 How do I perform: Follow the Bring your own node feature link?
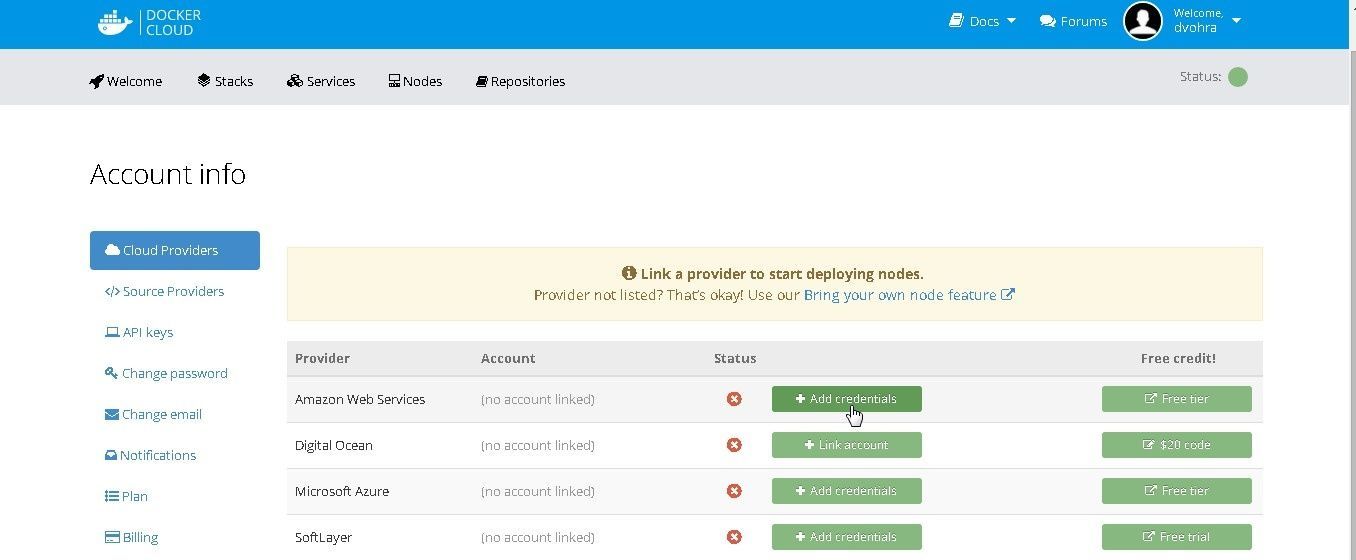pos(909,295)
